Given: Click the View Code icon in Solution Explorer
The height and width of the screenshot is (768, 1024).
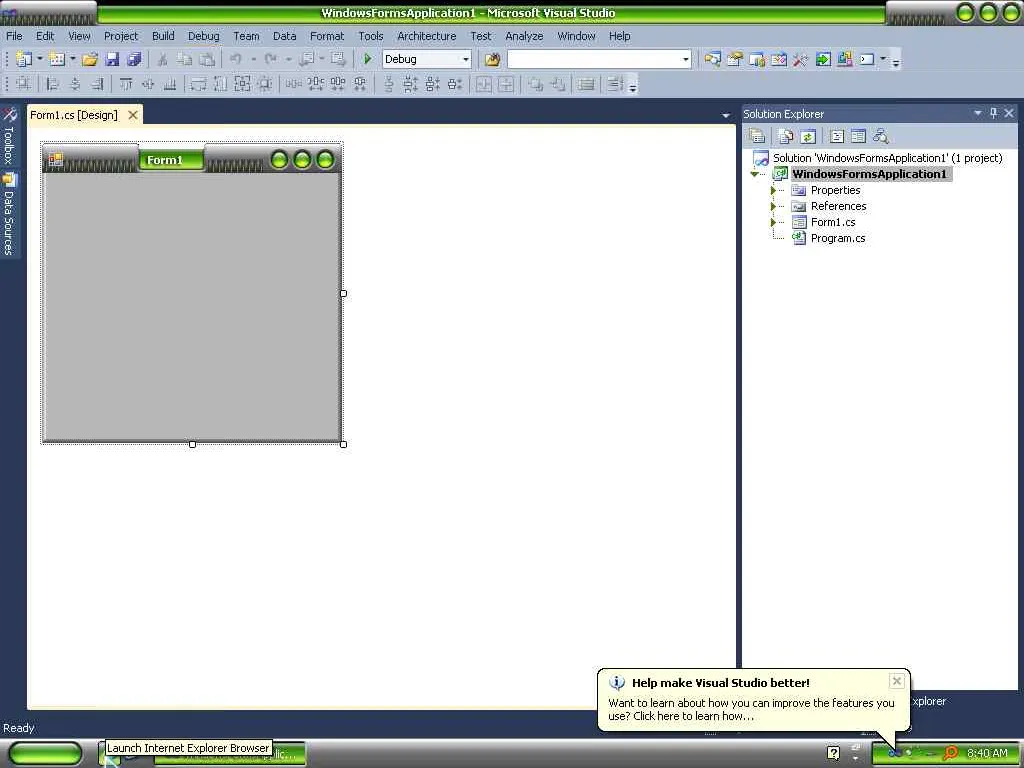Looking at the screenshot, I should (837, 136).
